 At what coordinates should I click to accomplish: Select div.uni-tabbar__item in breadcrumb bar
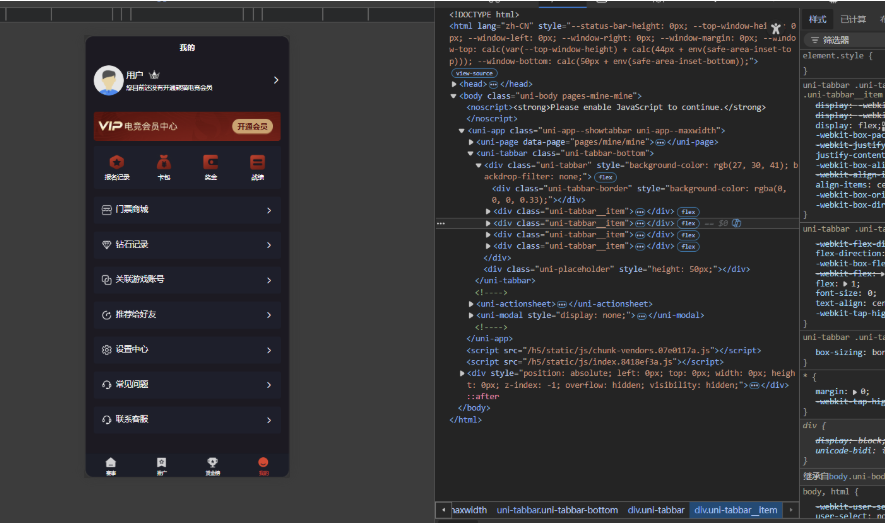click(736, 510)
